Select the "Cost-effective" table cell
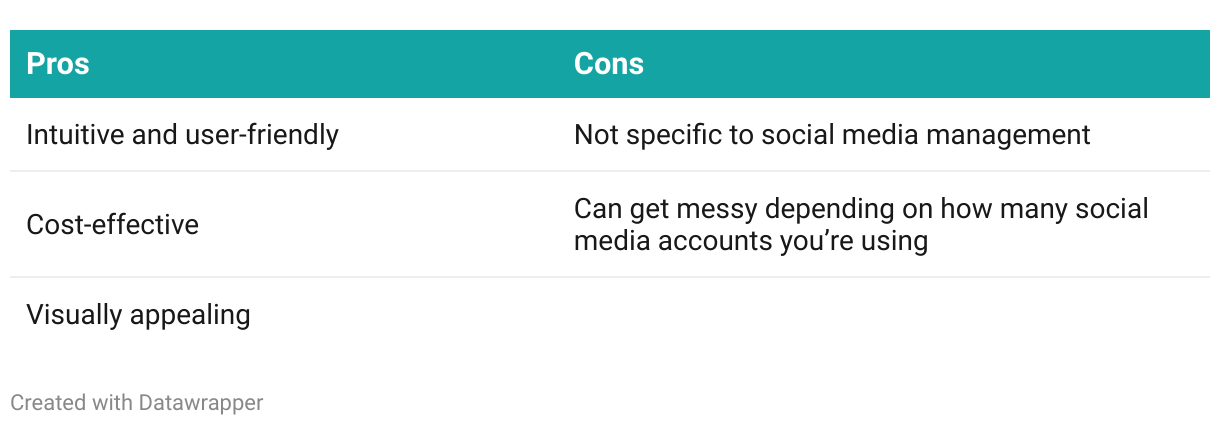Viewport: 1220px width, 426px height. pyautogui.click(x=112, y=224)
